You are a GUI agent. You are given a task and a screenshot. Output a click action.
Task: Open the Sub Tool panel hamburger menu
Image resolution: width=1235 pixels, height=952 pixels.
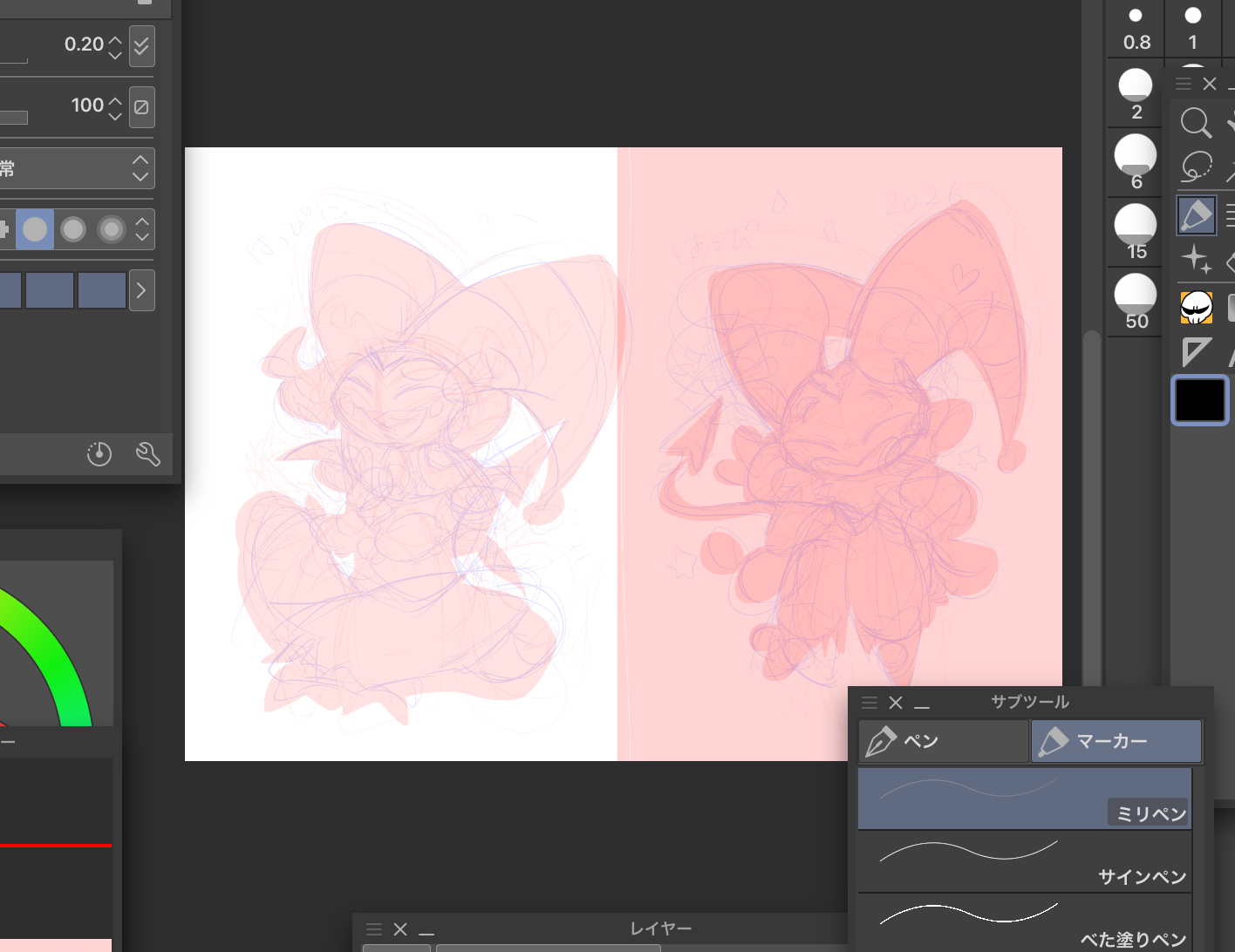point(869,703)
